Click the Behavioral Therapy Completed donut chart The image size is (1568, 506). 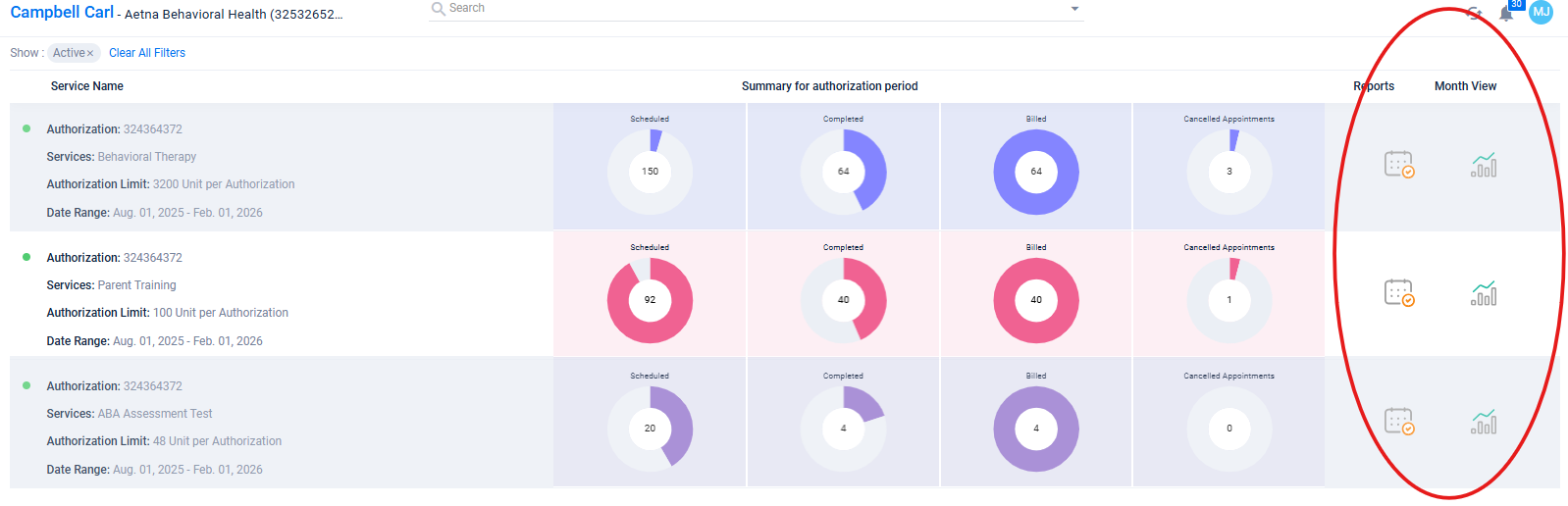(x=843, y=172)
